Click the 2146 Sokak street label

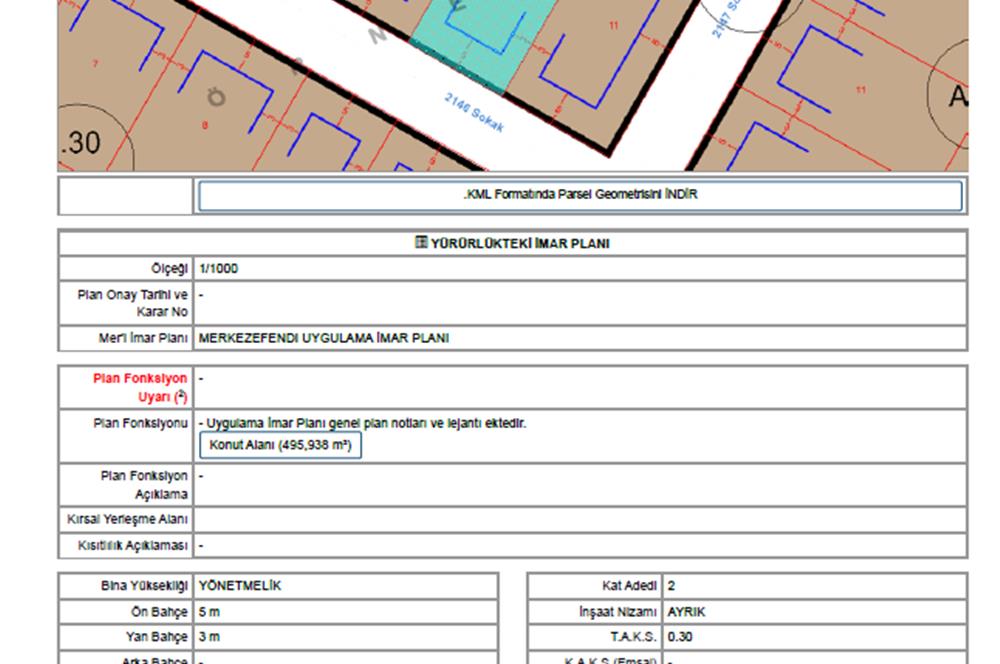click(x=474, y=113)
